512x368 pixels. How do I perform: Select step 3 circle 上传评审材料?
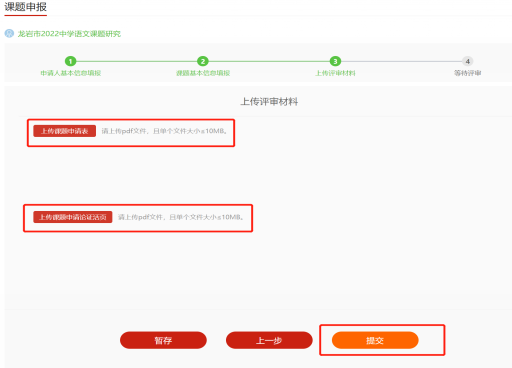335,61
